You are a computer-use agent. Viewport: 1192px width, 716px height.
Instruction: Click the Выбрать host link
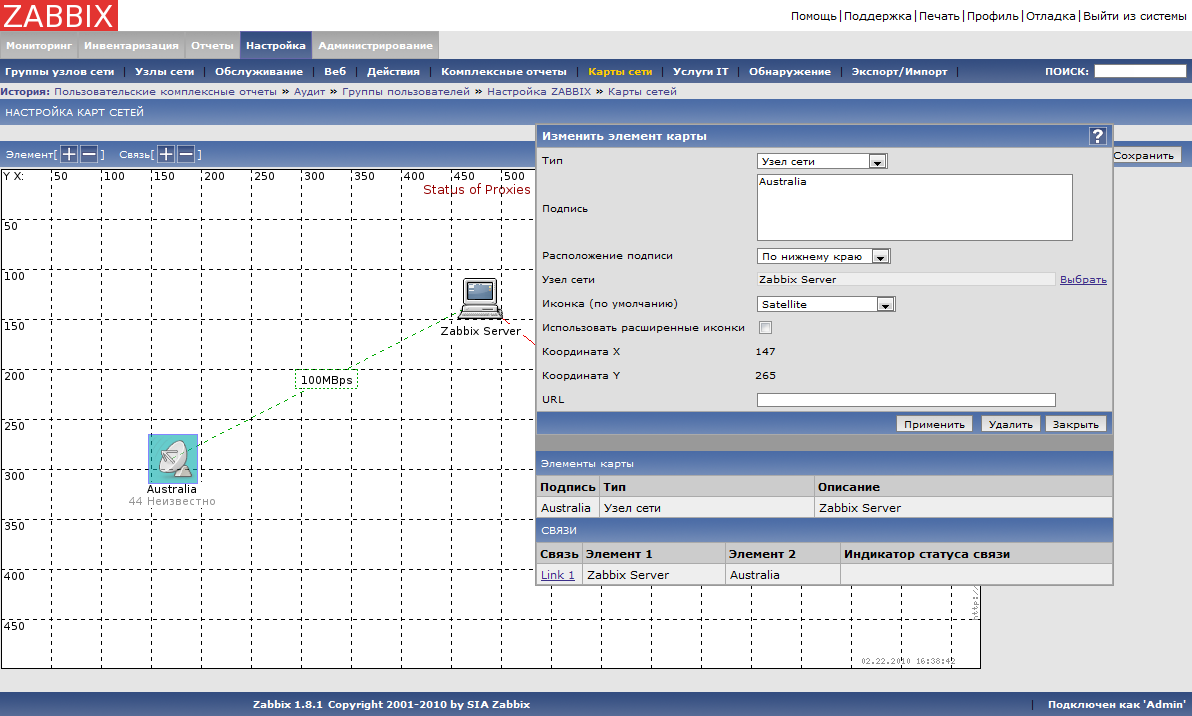point(1083,280)
